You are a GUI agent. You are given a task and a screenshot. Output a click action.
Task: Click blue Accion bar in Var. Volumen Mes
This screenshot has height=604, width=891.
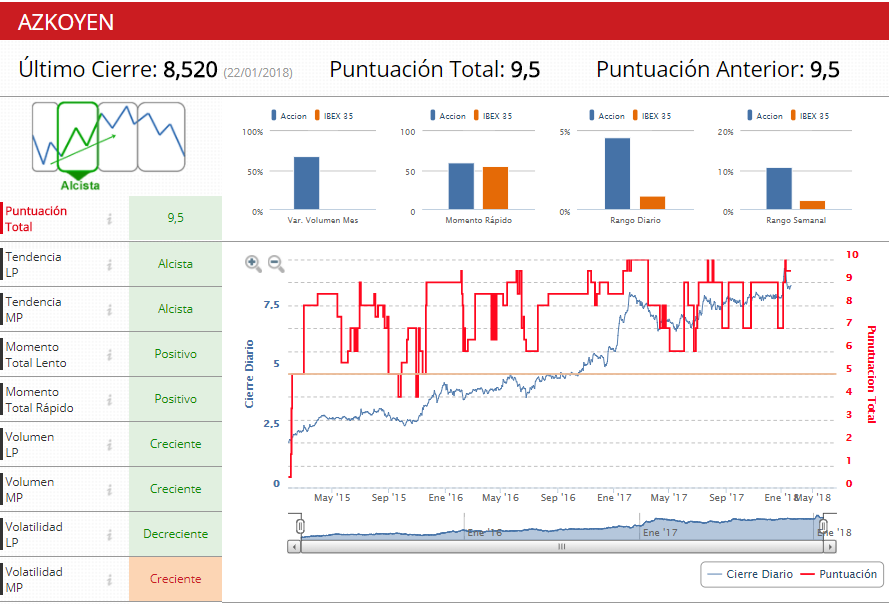tap(306, 183)
